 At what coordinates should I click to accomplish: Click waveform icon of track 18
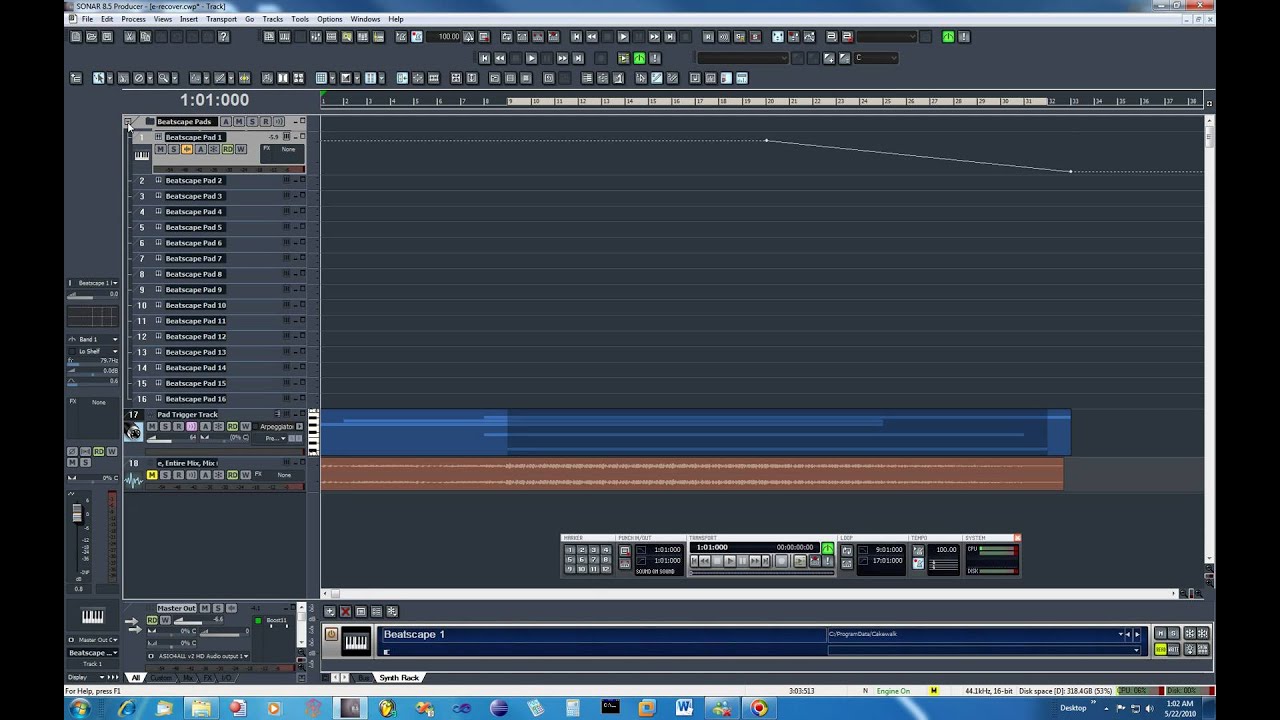[134, 480]
